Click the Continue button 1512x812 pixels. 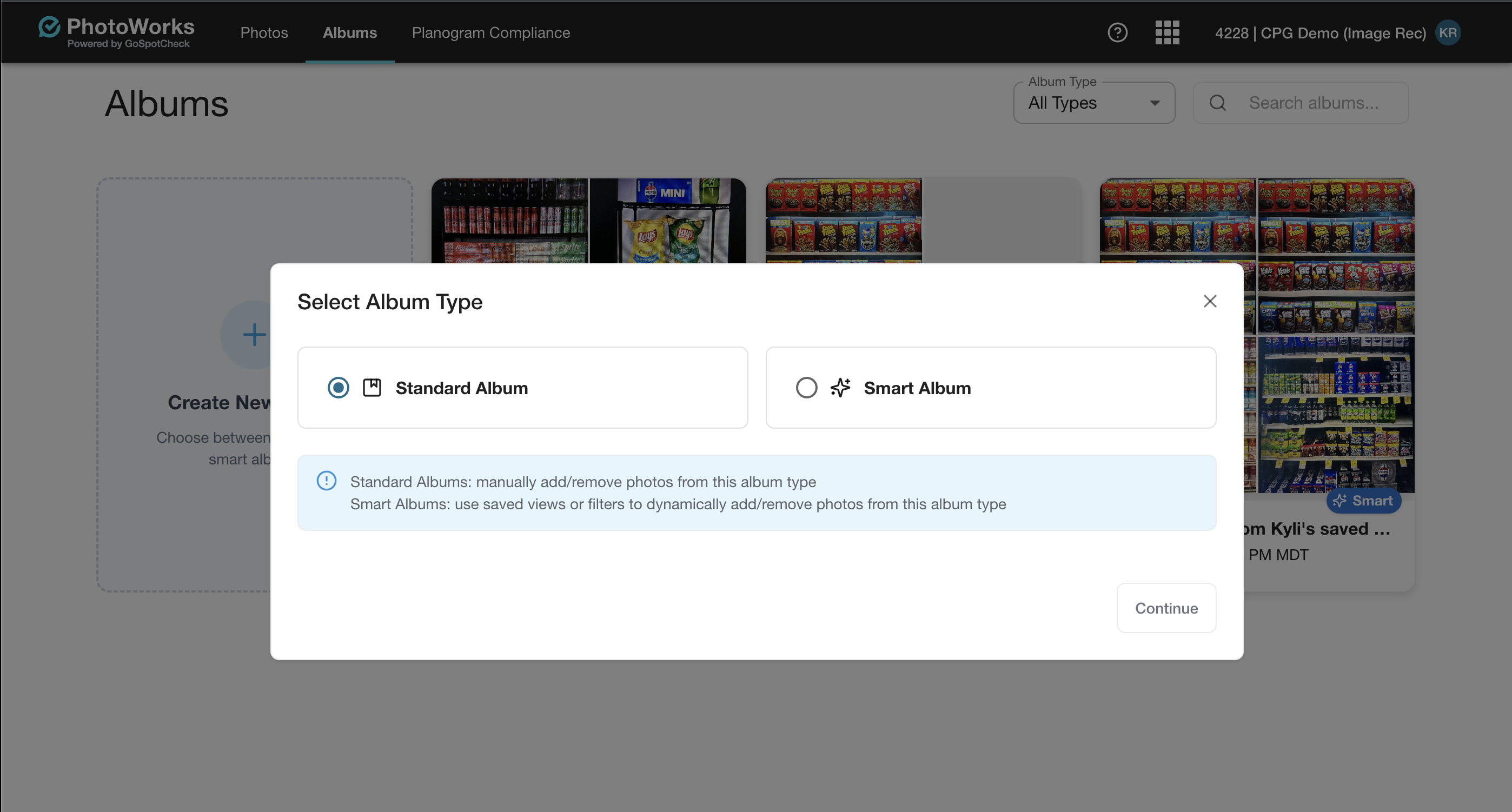click(x=1166, y=608)
